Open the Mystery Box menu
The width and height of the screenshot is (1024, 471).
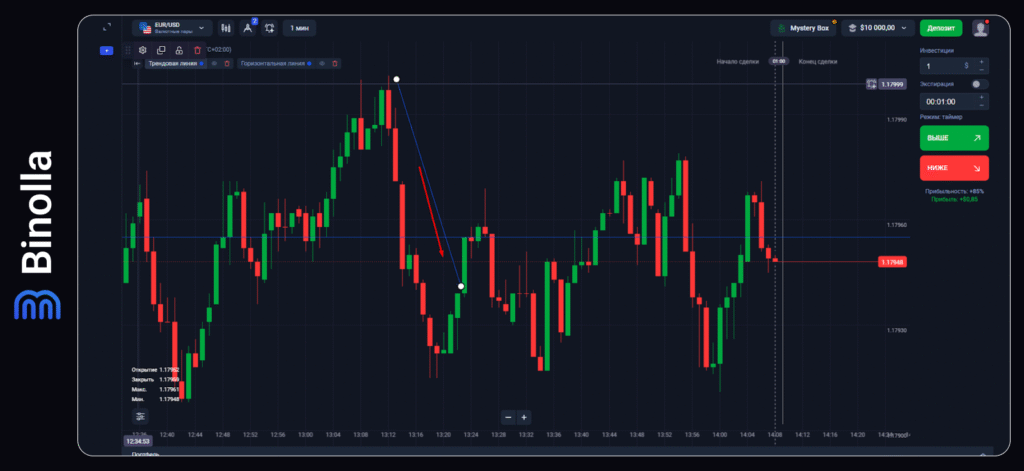point(803,28)
